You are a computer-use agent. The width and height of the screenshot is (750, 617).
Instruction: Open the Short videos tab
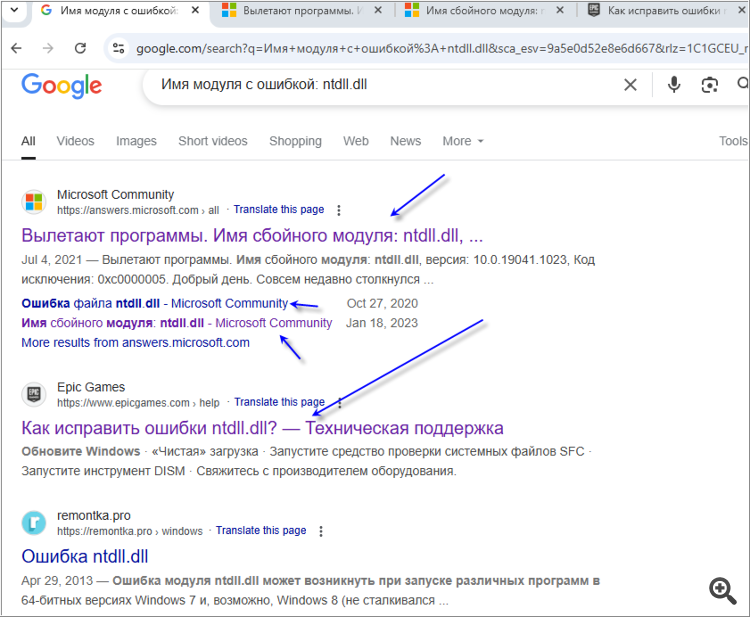coord(213,141)
